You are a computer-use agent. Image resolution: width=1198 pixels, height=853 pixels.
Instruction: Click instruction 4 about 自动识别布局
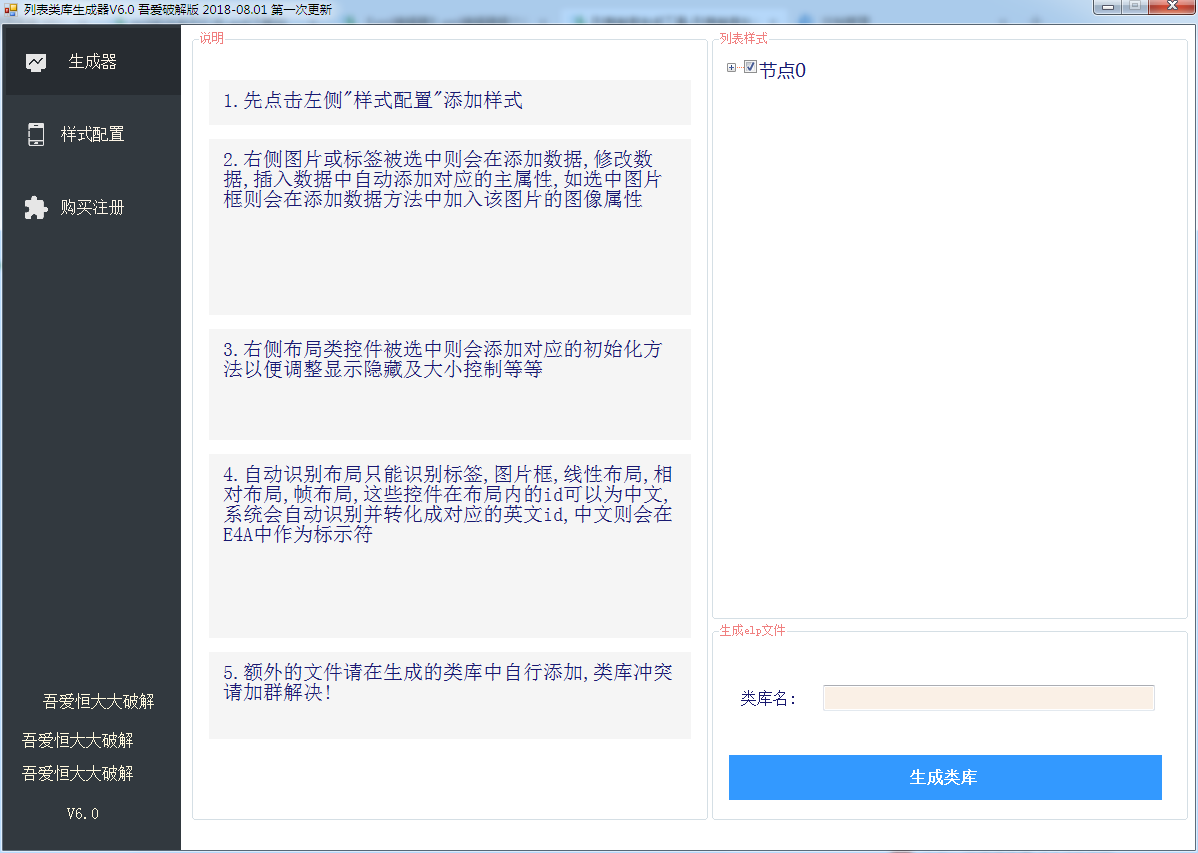449,546
